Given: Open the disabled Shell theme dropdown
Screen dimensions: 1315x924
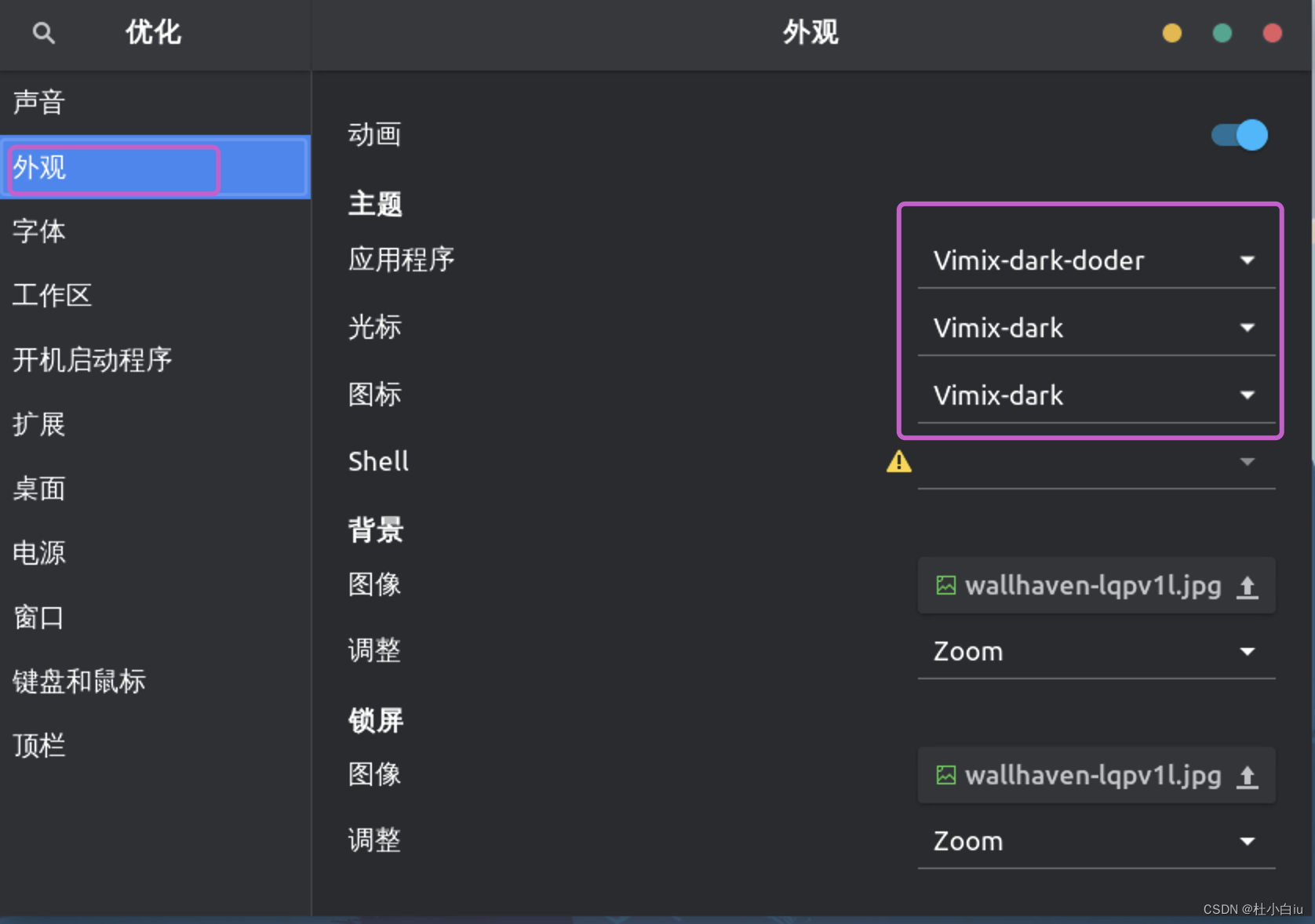Looking at the screenshot, I should pos(1097,462).
